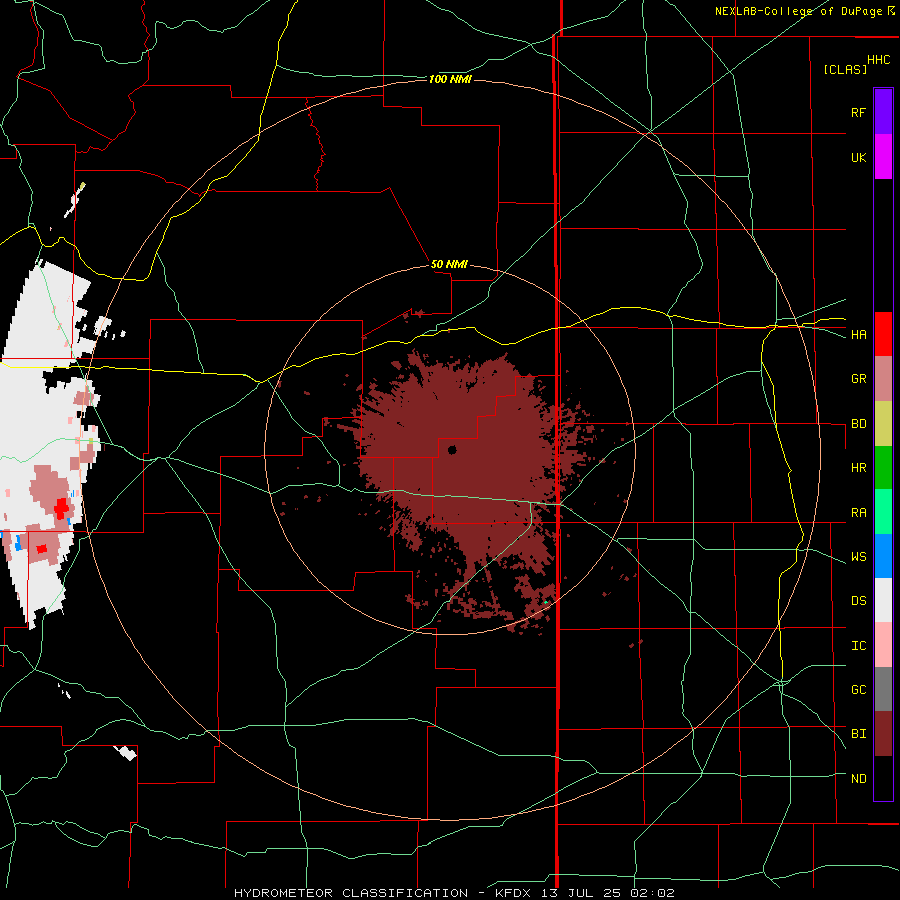Screen dimensions: 900x900
Task: Click the "IC" legend label
Action: point(858,646)
